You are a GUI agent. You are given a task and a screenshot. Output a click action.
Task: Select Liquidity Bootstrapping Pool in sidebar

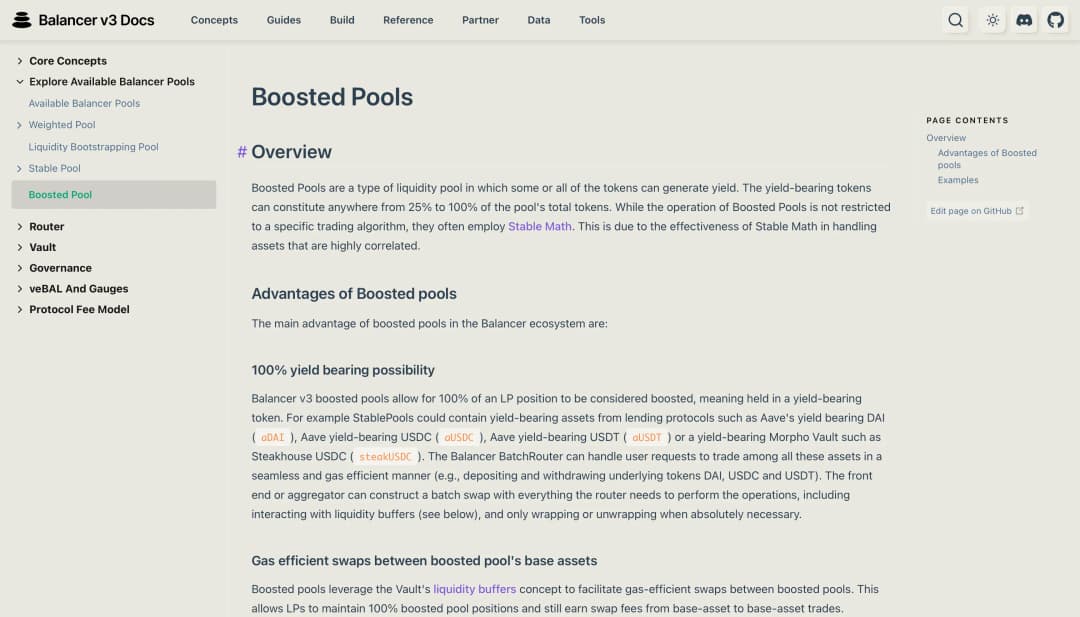[x=93, y=147]
